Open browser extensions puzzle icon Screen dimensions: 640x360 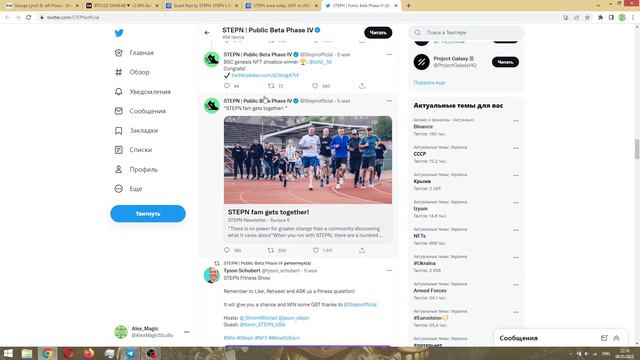pos(600,18)
